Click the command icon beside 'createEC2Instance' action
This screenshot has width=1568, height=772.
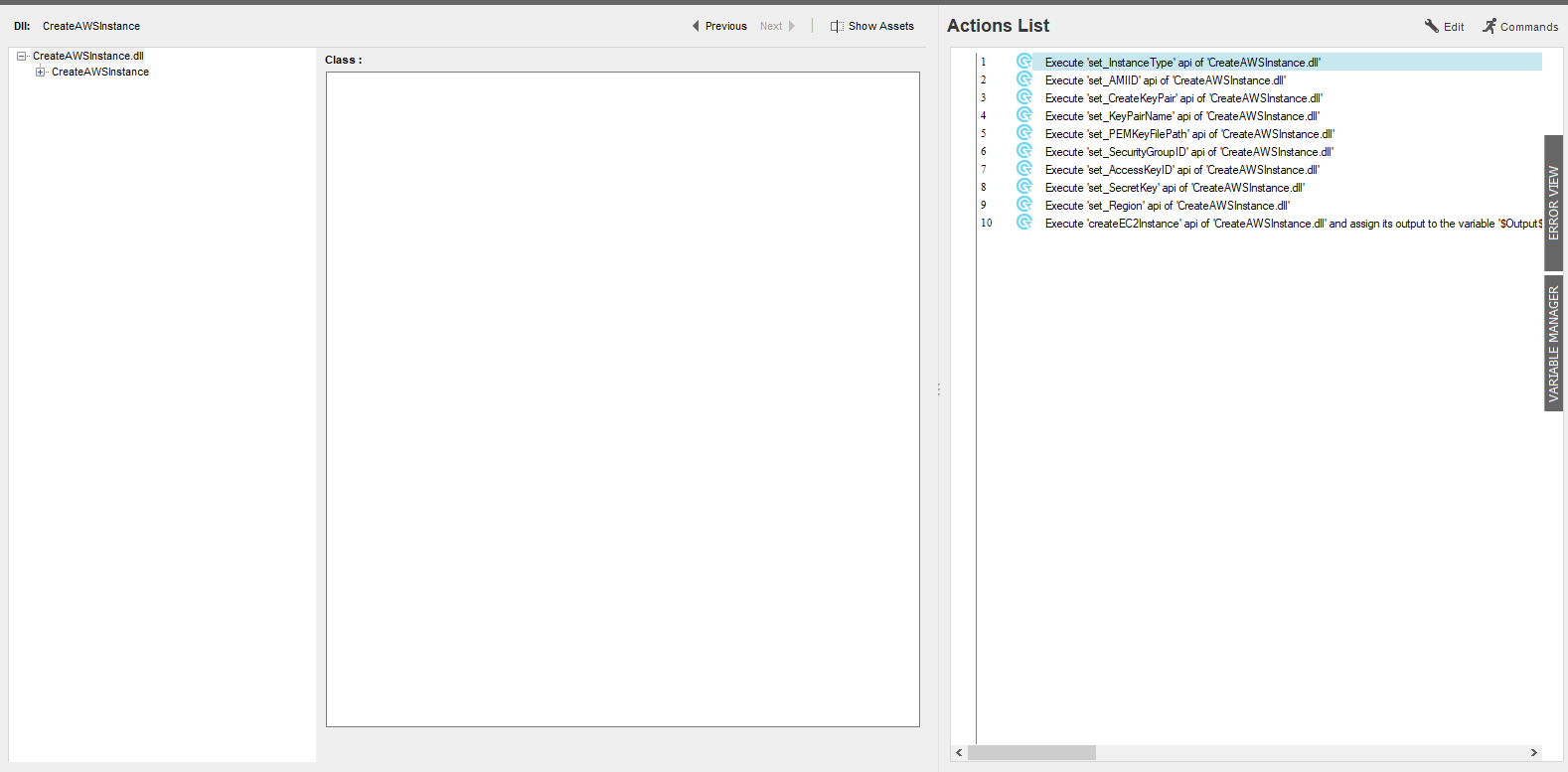click(1024, 223)
